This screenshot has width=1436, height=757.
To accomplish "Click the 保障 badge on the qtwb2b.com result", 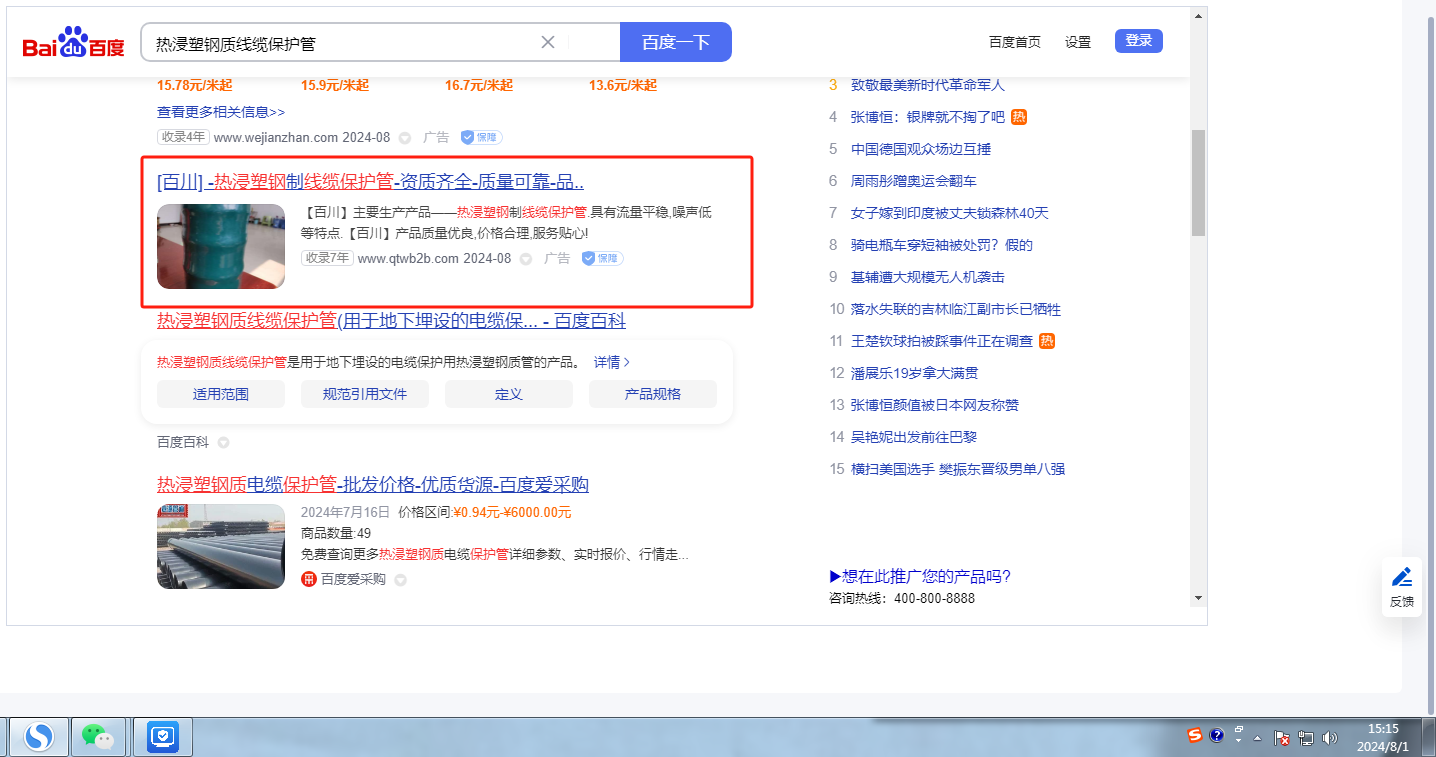I will click(602, 258).
